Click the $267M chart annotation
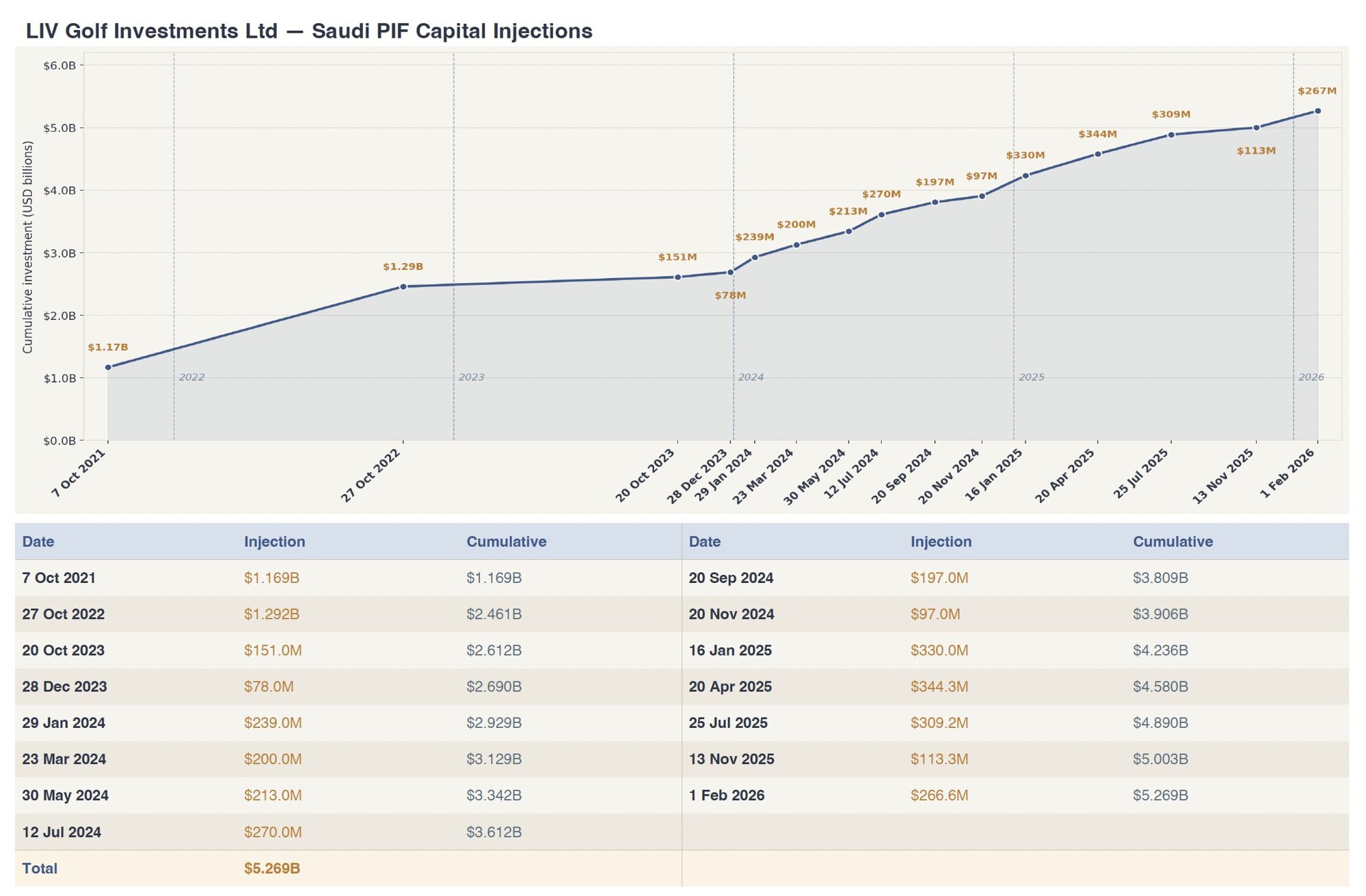 coord(1317,91)
